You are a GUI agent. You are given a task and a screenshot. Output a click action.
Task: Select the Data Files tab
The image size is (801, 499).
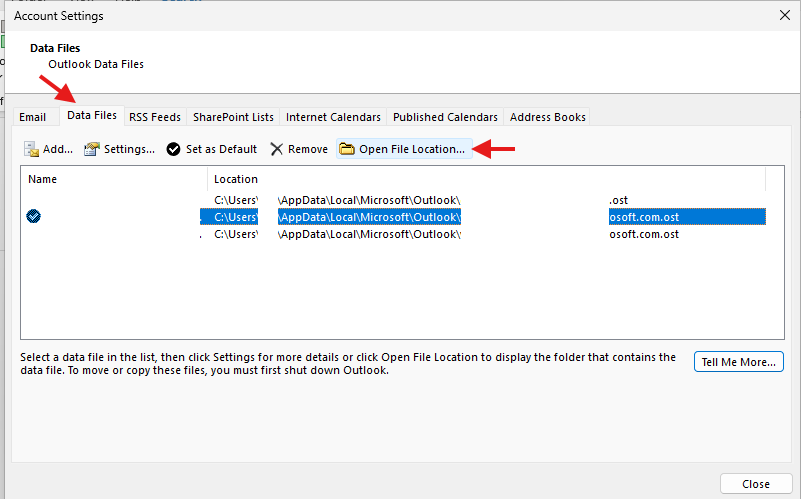pyautogui.click(x=92, y=115)
